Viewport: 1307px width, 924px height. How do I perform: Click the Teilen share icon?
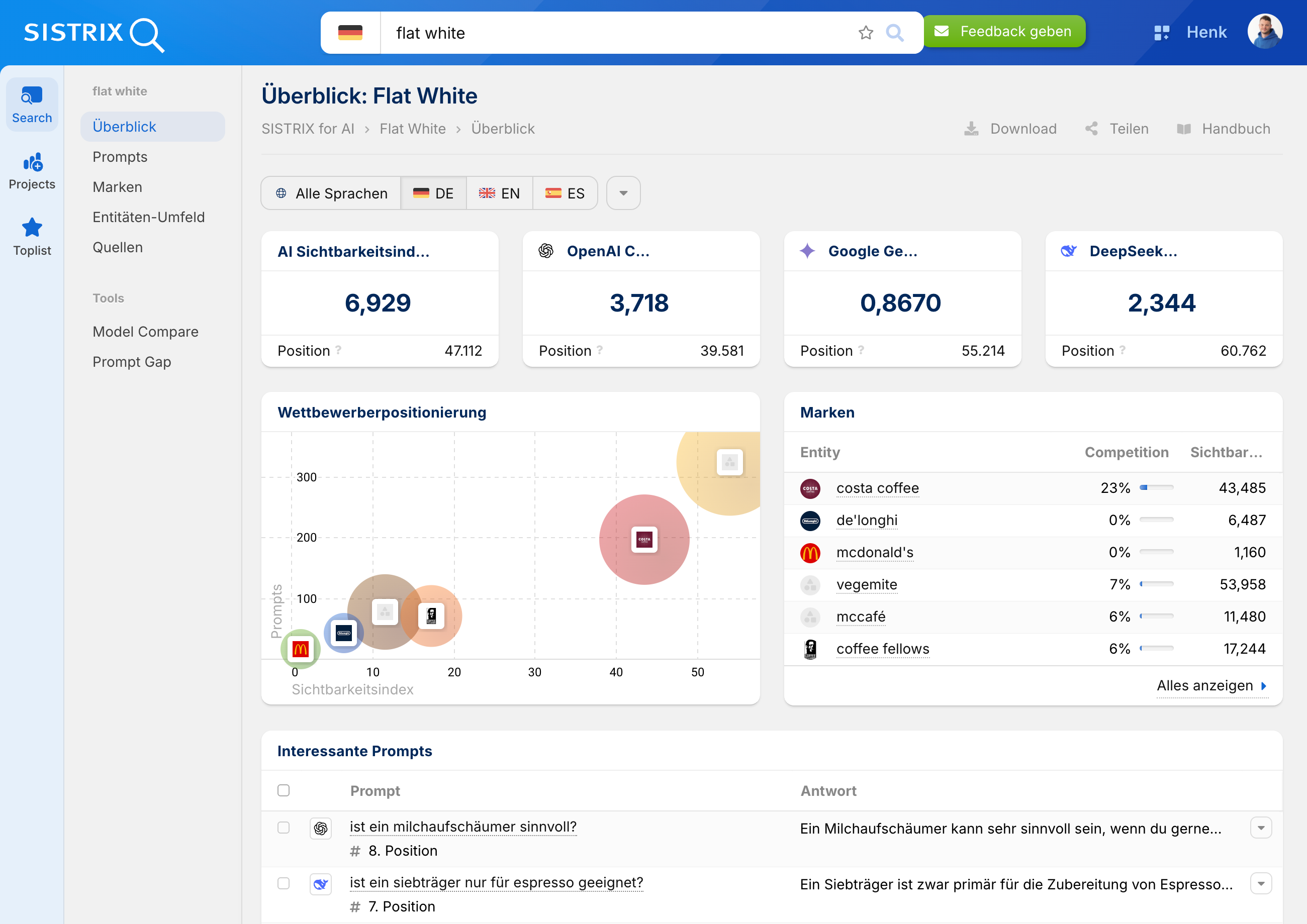1091,129
